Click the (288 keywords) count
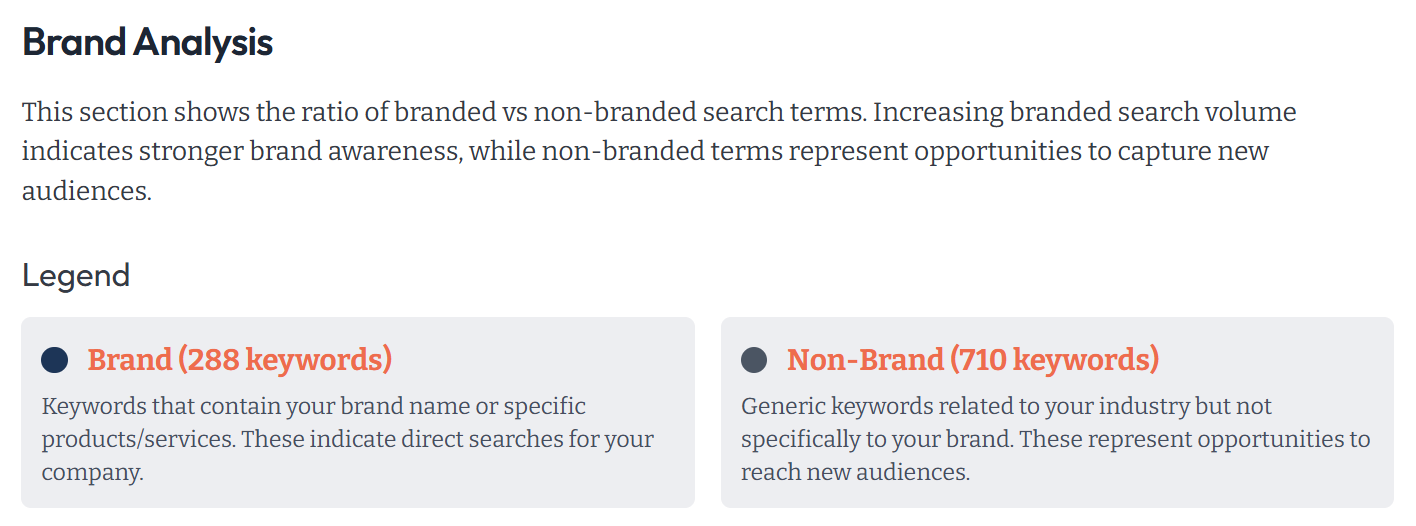The width and height of the screenshot is (1416, 526). point(285,360)
